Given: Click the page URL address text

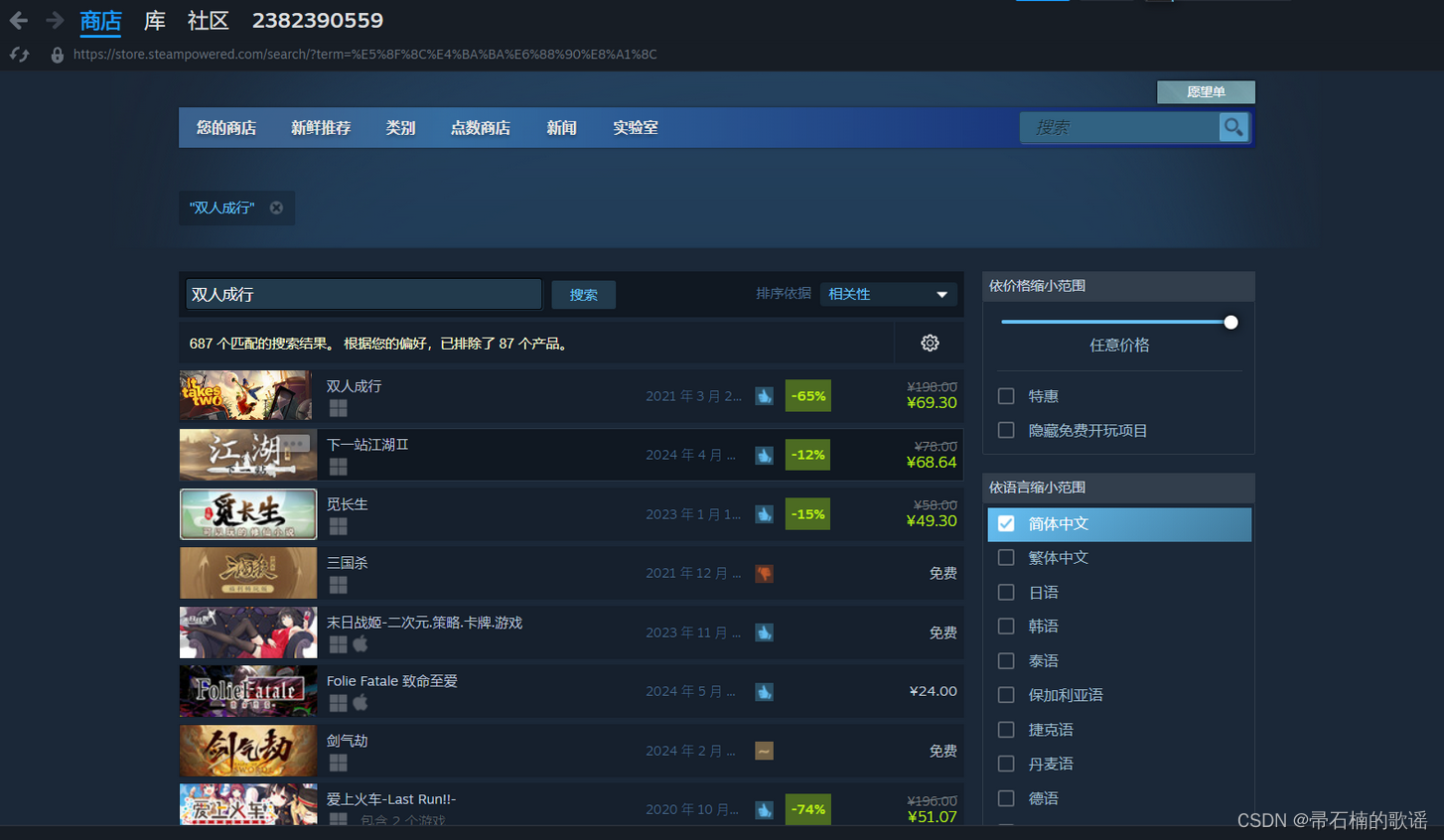Looking at the screenshot, I should point(365,55).
